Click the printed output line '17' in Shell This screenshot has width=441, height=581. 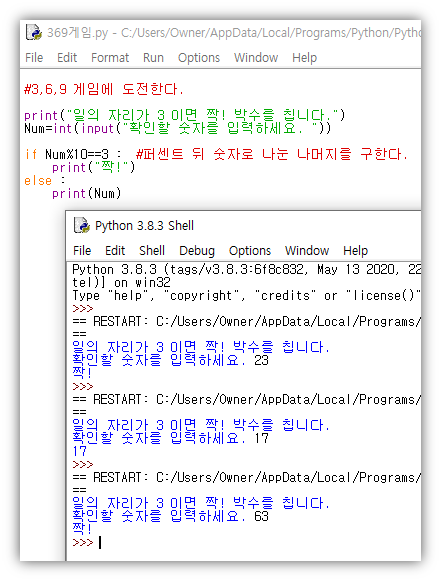[80, 451]
